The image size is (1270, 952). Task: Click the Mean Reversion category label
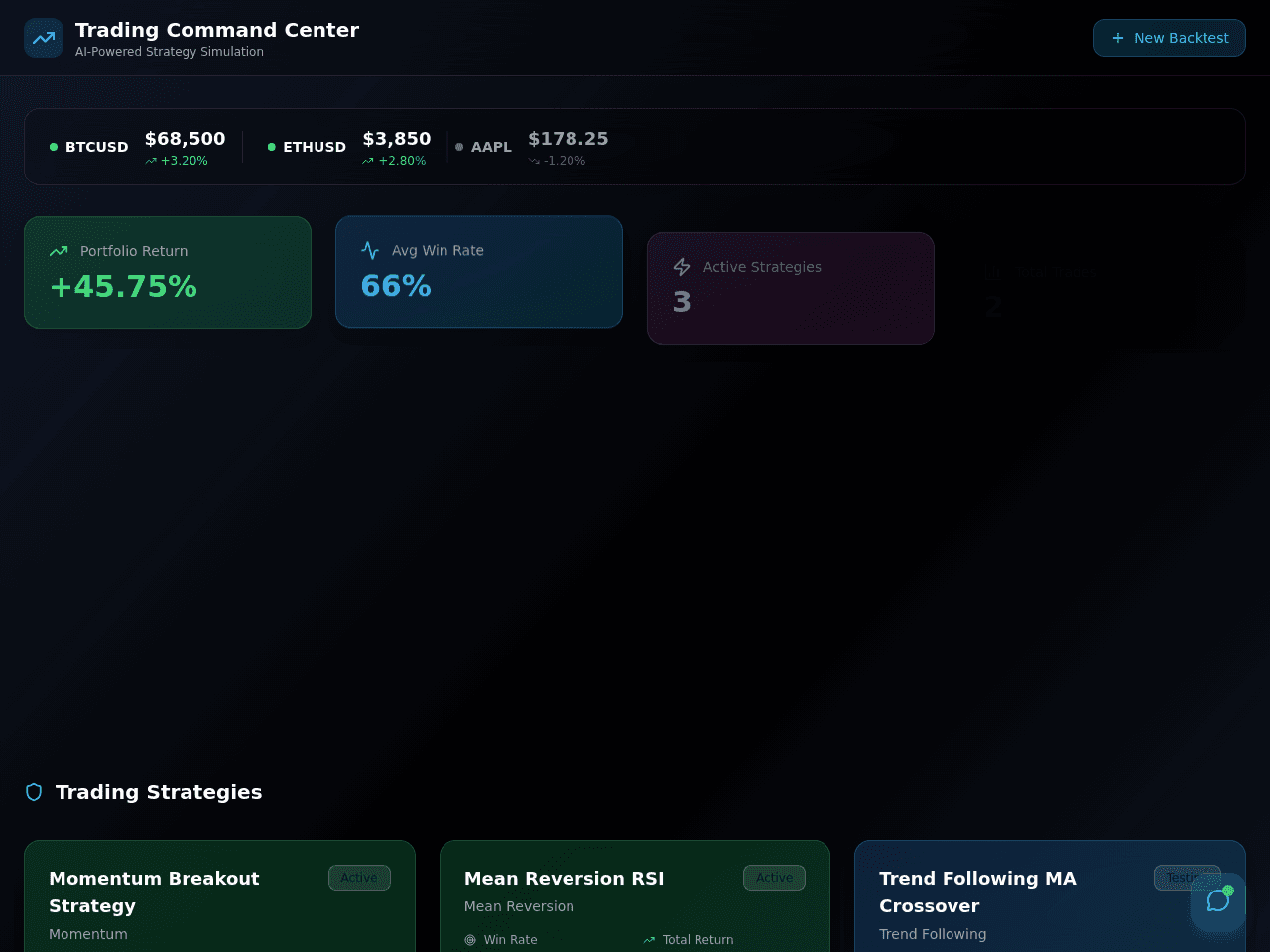point(519,906)
